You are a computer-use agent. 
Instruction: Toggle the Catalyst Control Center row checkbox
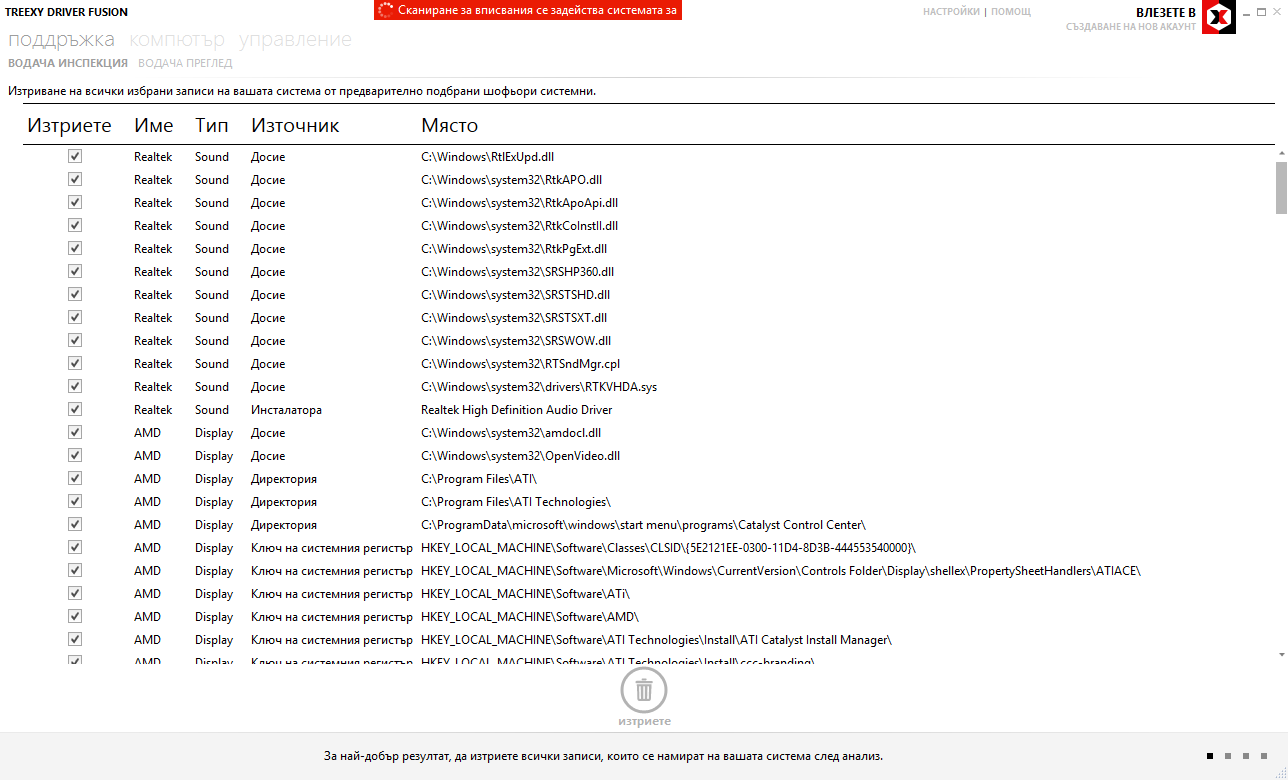pyautogui.click(x=75, y=524)
